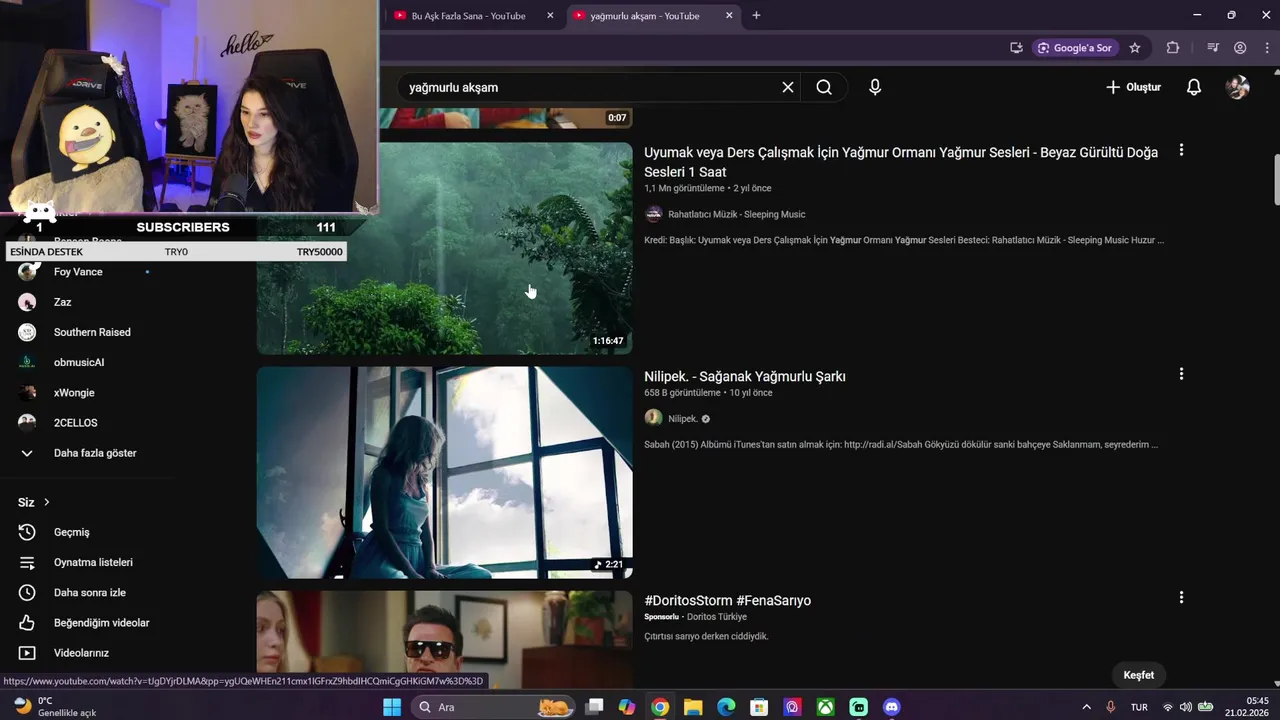Viewport: 1280px width, 720px height.
Task: Click the install app icon in address bar
Action: pos(1016,48)
